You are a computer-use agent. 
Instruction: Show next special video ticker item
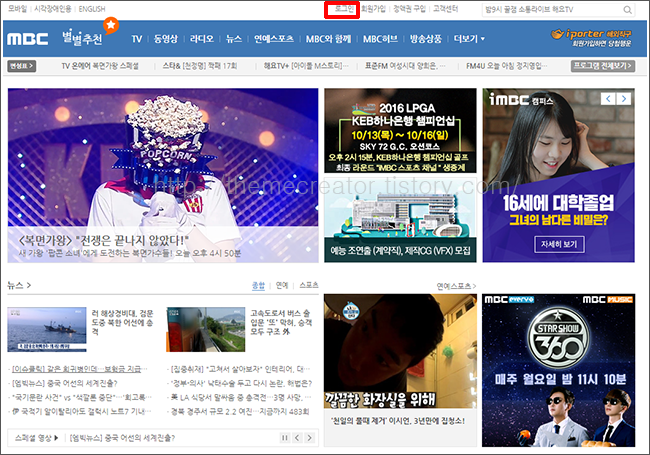(x=310, y=438)
